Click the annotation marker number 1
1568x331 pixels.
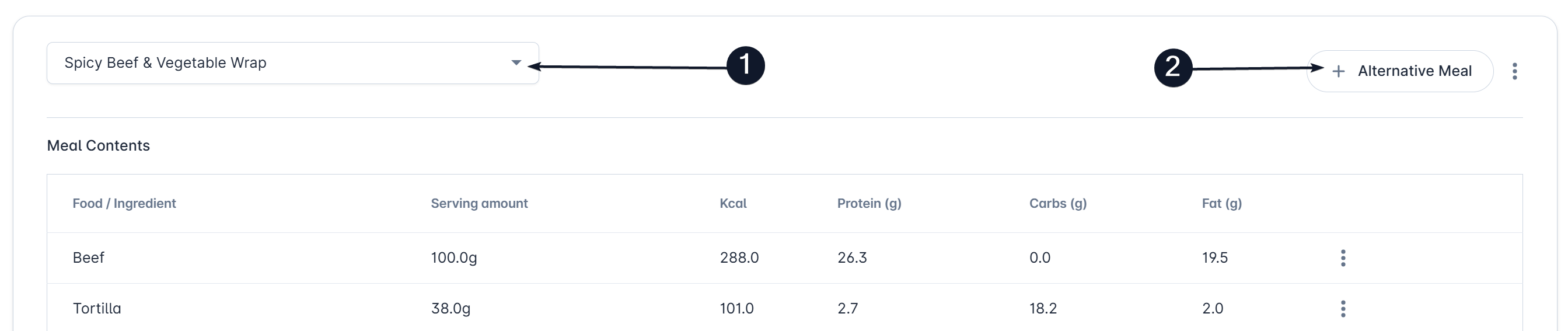pos(746,66)
